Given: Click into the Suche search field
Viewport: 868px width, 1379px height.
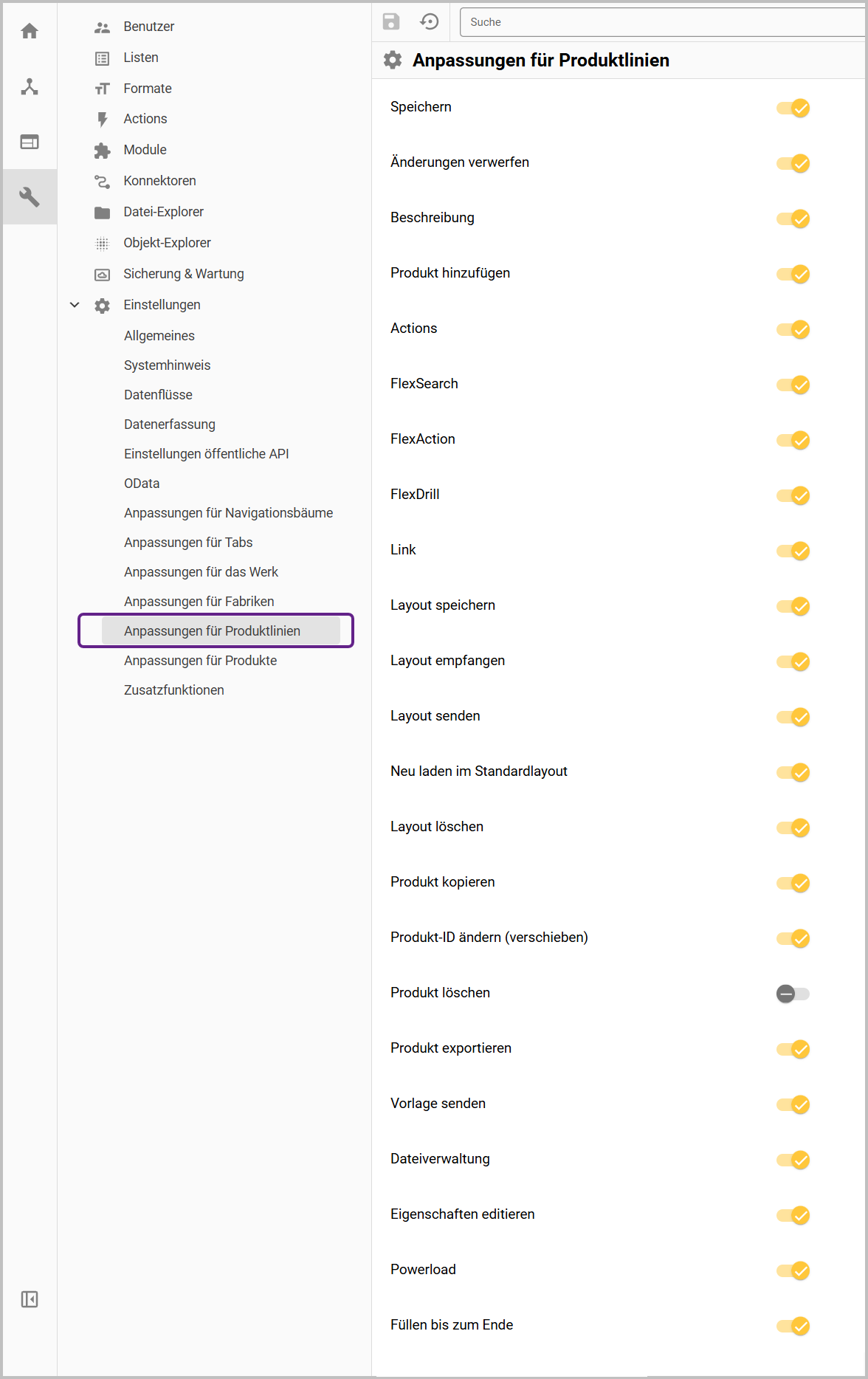Looking at the screenshot, I should [x=662, y=22].
